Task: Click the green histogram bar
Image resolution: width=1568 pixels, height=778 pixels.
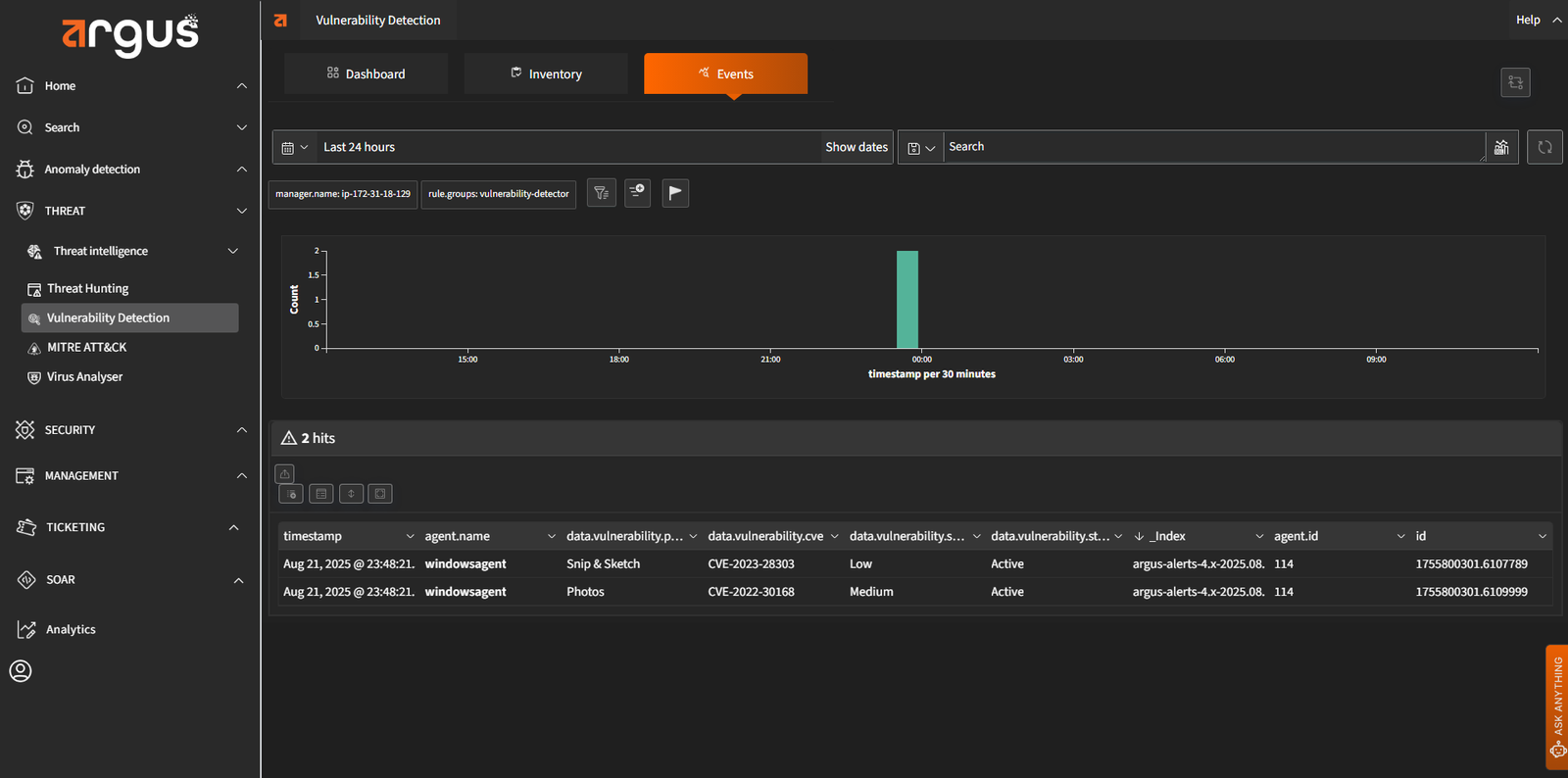Action: coord(907,299)
